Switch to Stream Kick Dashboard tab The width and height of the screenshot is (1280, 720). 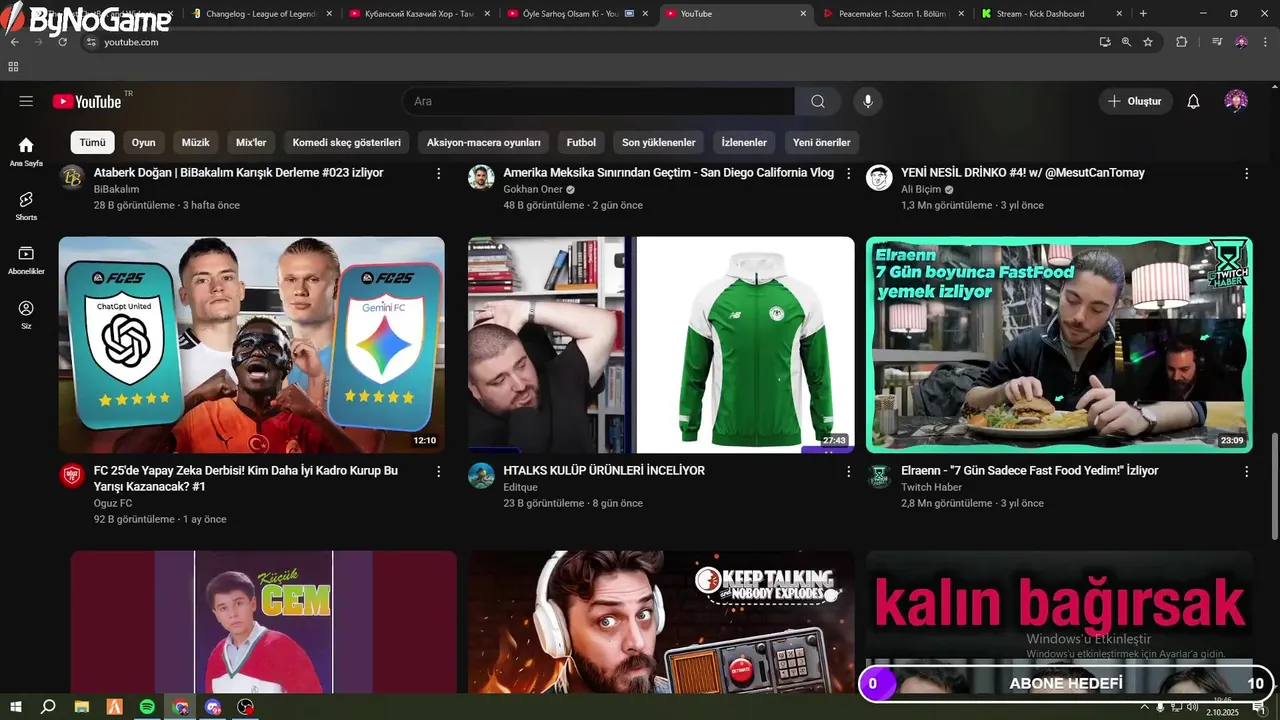(1052, 14)
